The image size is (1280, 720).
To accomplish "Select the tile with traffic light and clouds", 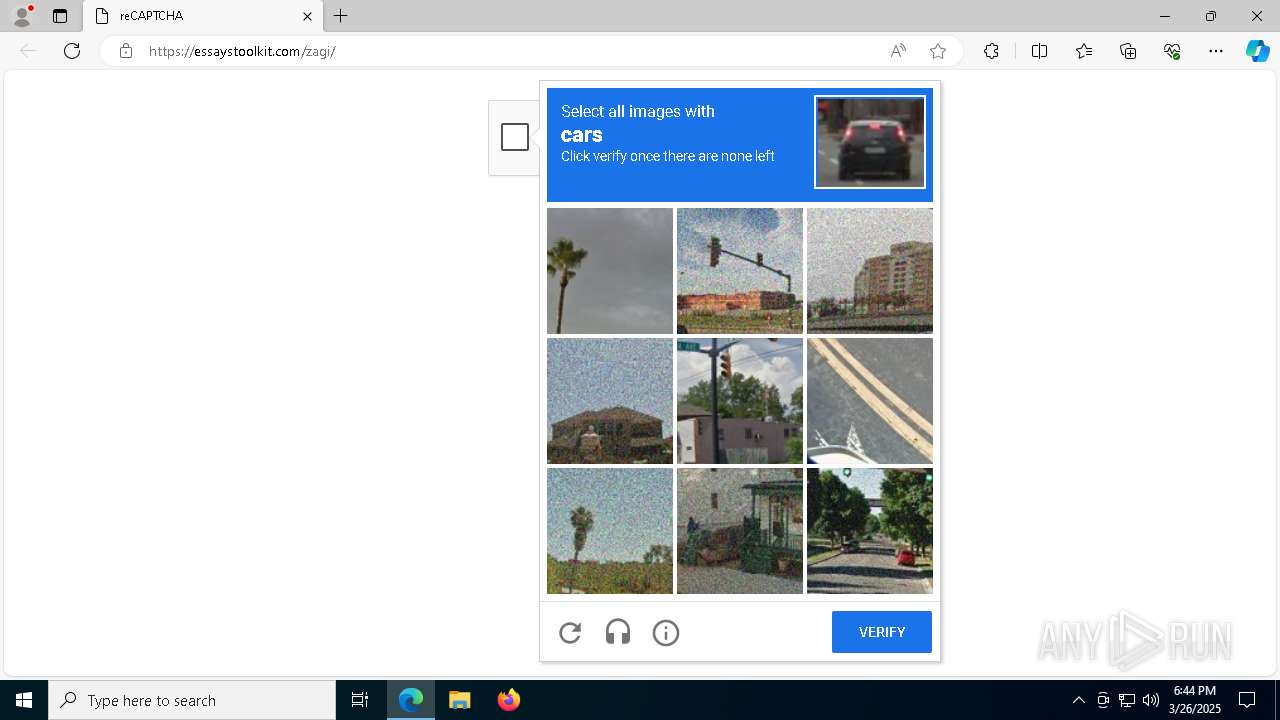I will click(740, 401).
